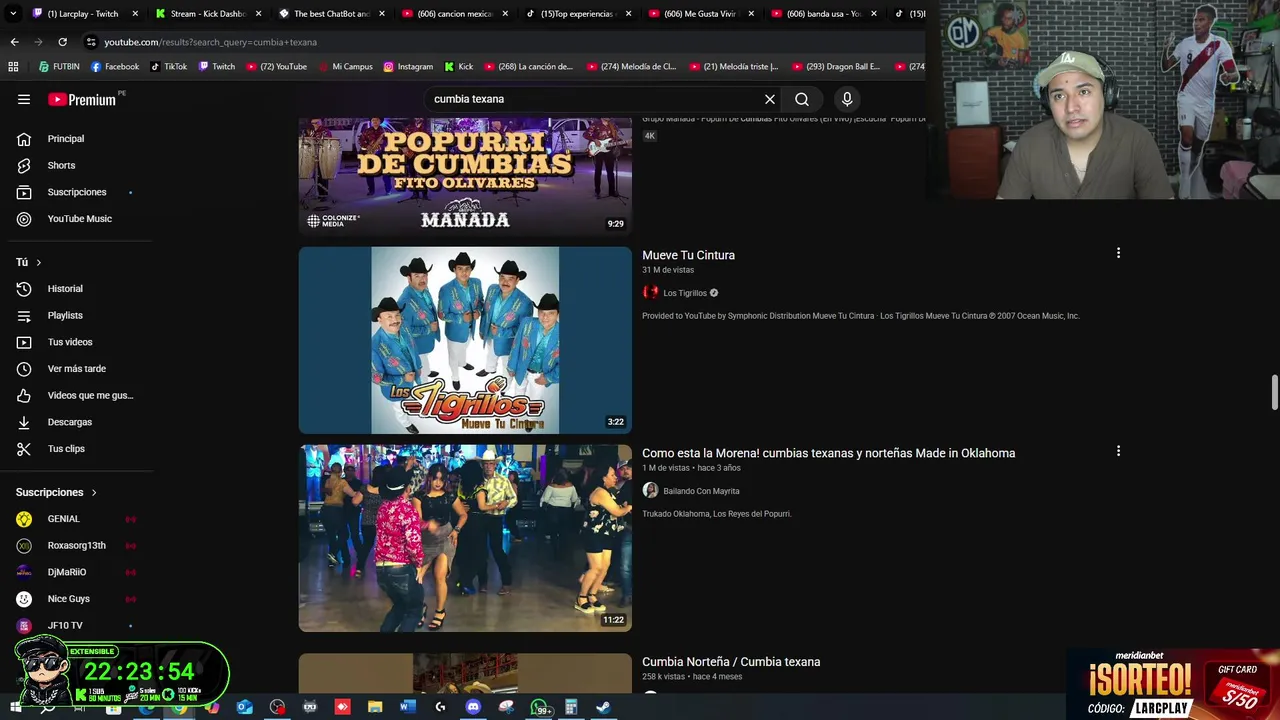Play the Popurri de Cumbias thumbnail

point(465,176)
